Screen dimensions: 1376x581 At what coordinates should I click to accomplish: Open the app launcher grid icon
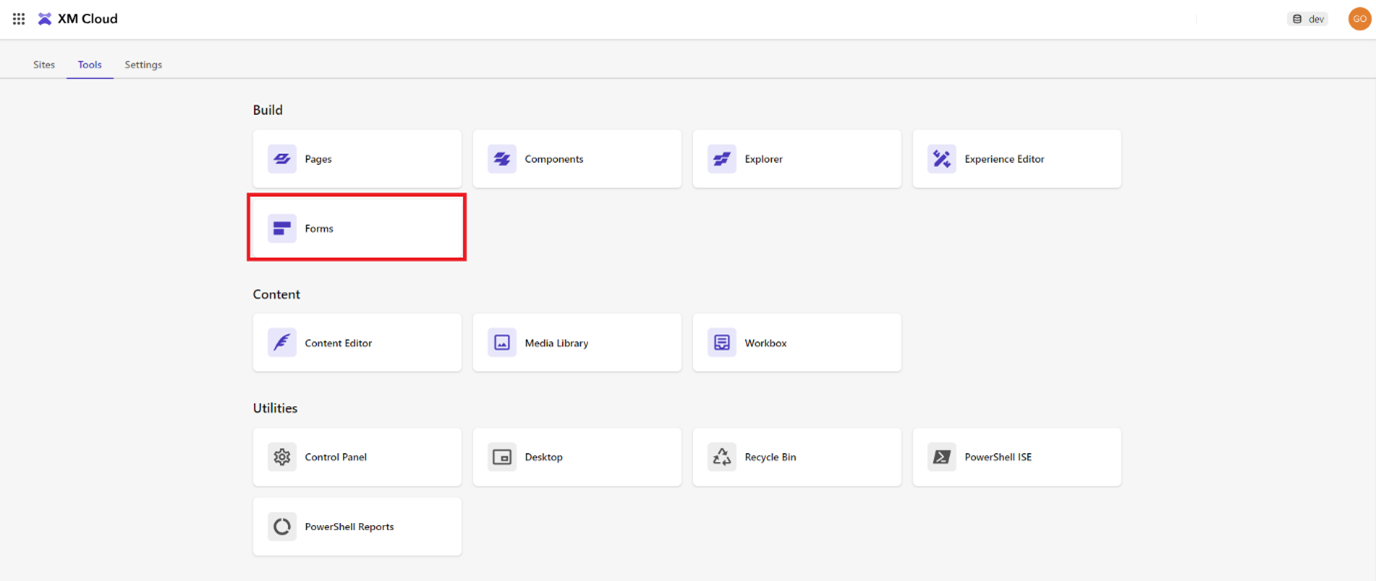tap(18, 19)
